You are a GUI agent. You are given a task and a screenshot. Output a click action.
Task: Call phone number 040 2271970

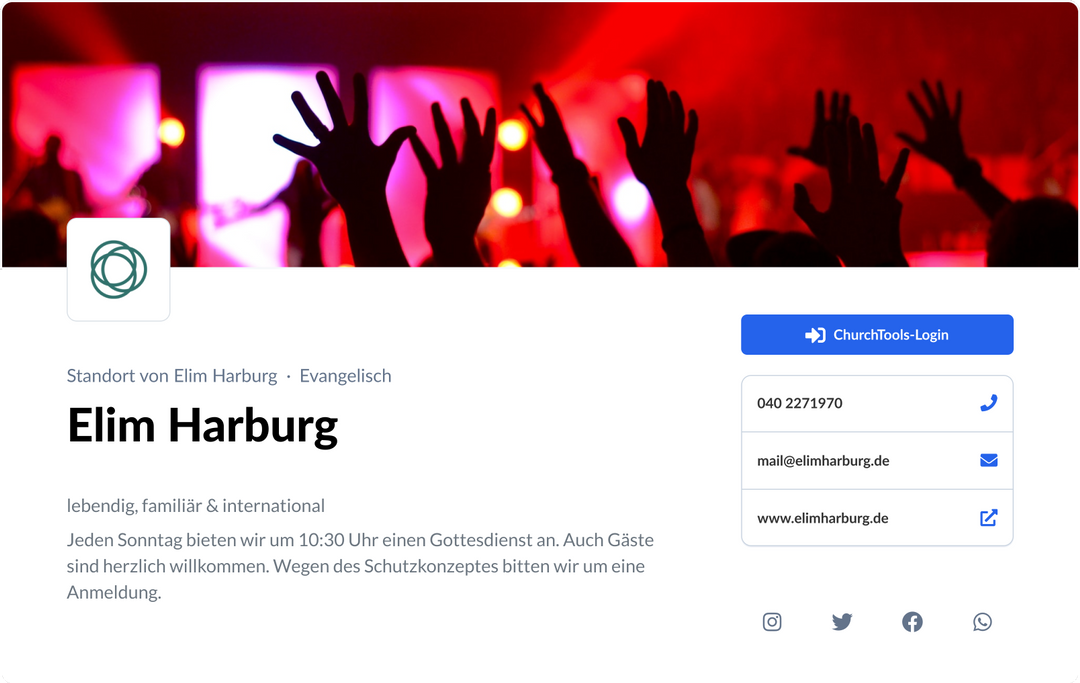[800, 403]
